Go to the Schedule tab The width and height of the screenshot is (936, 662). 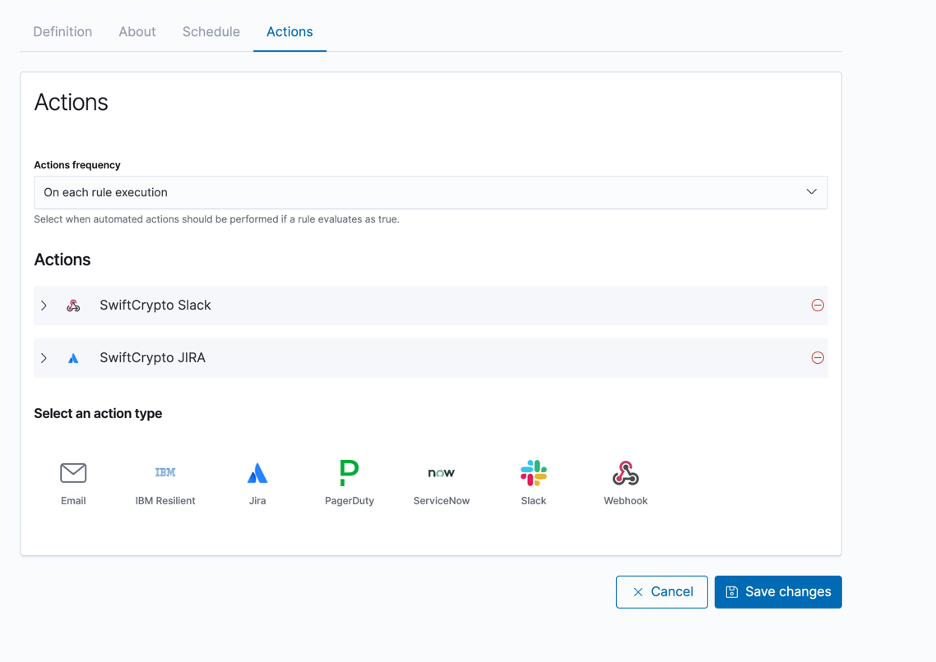[211, 32]
